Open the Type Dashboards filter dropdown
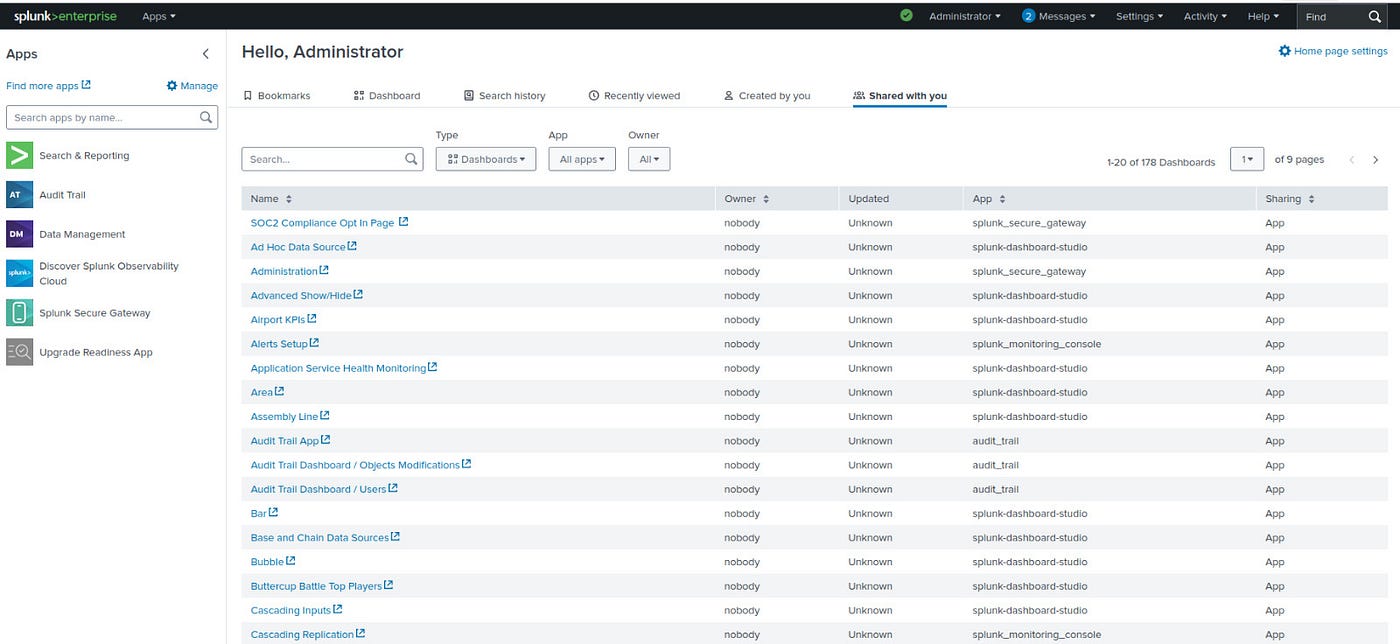 [486, 159]
